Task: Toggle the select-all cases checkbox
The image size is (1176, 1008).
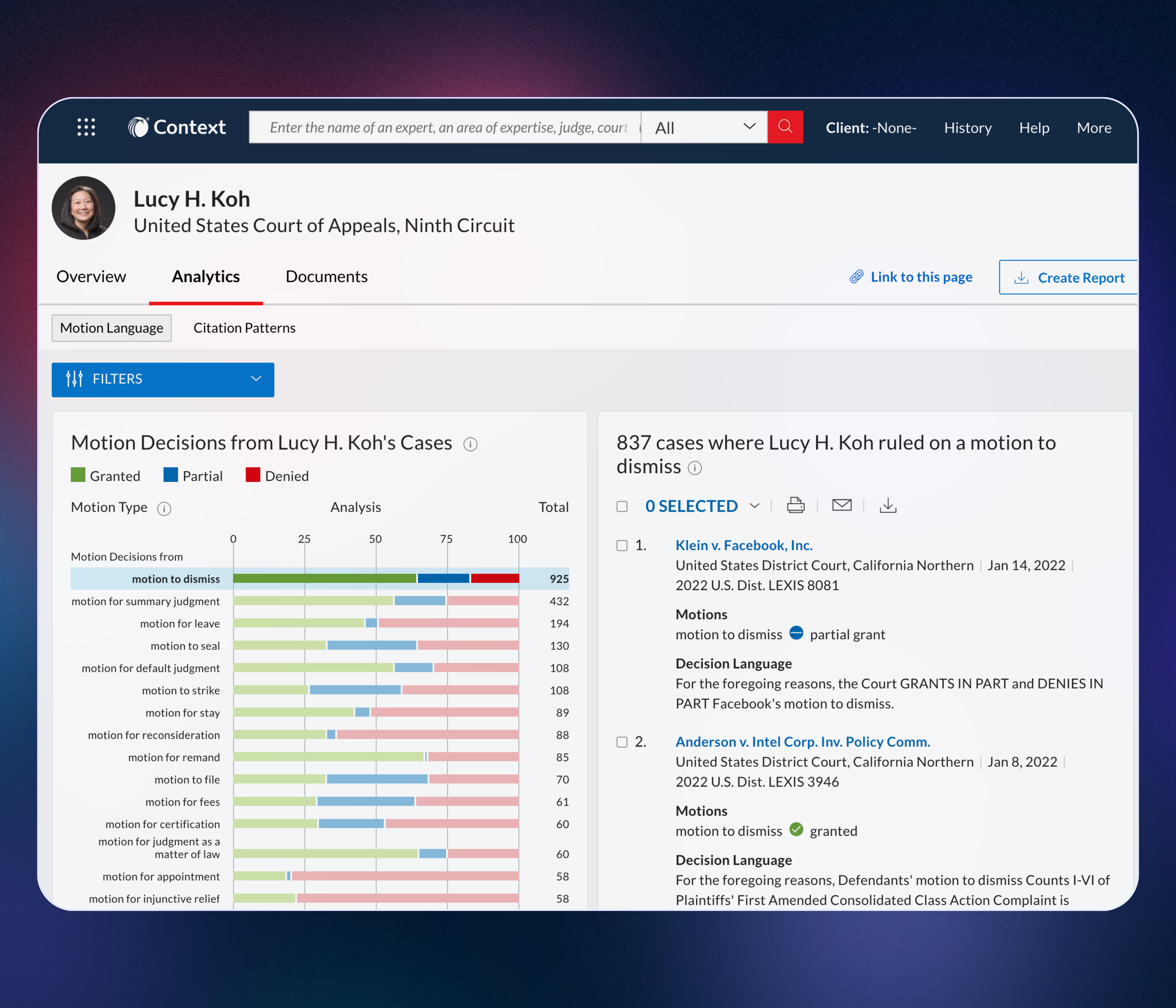Action: [x=622, y=506]
